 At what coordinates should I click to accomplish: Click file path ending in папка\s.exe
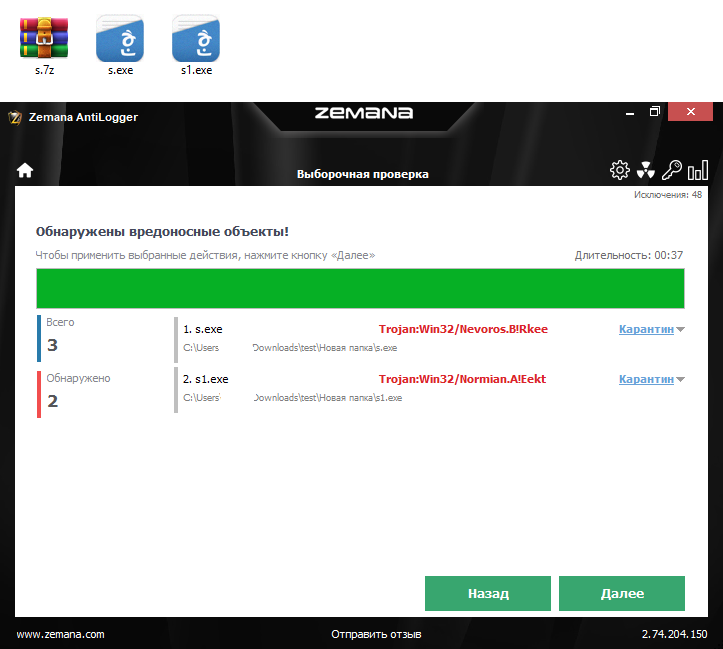[290, 348]
